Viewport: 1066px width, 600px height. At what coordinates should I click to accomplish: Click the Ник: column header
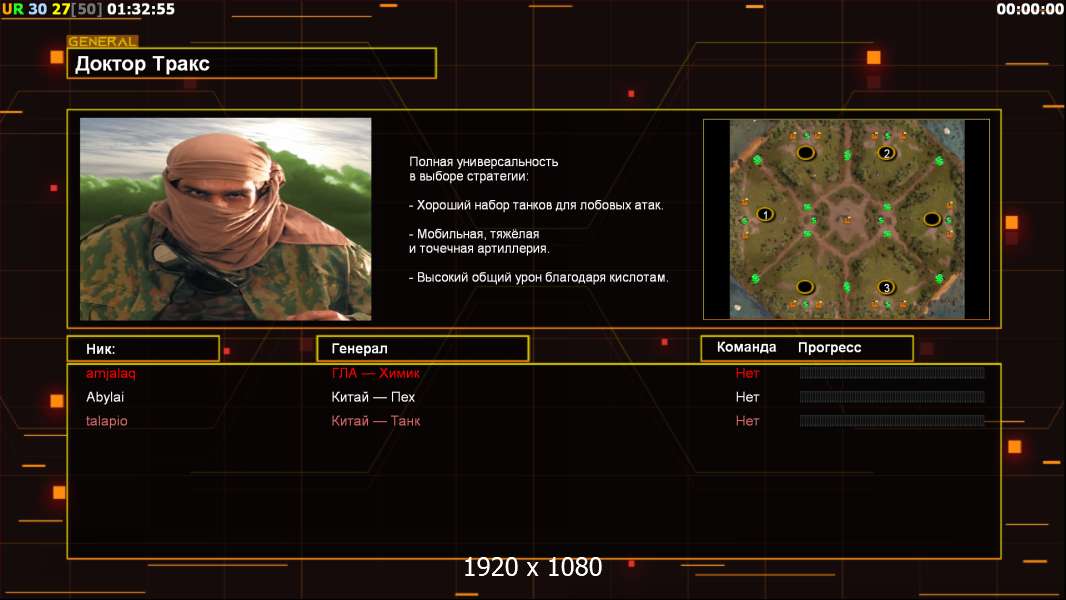tap(143, 349)
